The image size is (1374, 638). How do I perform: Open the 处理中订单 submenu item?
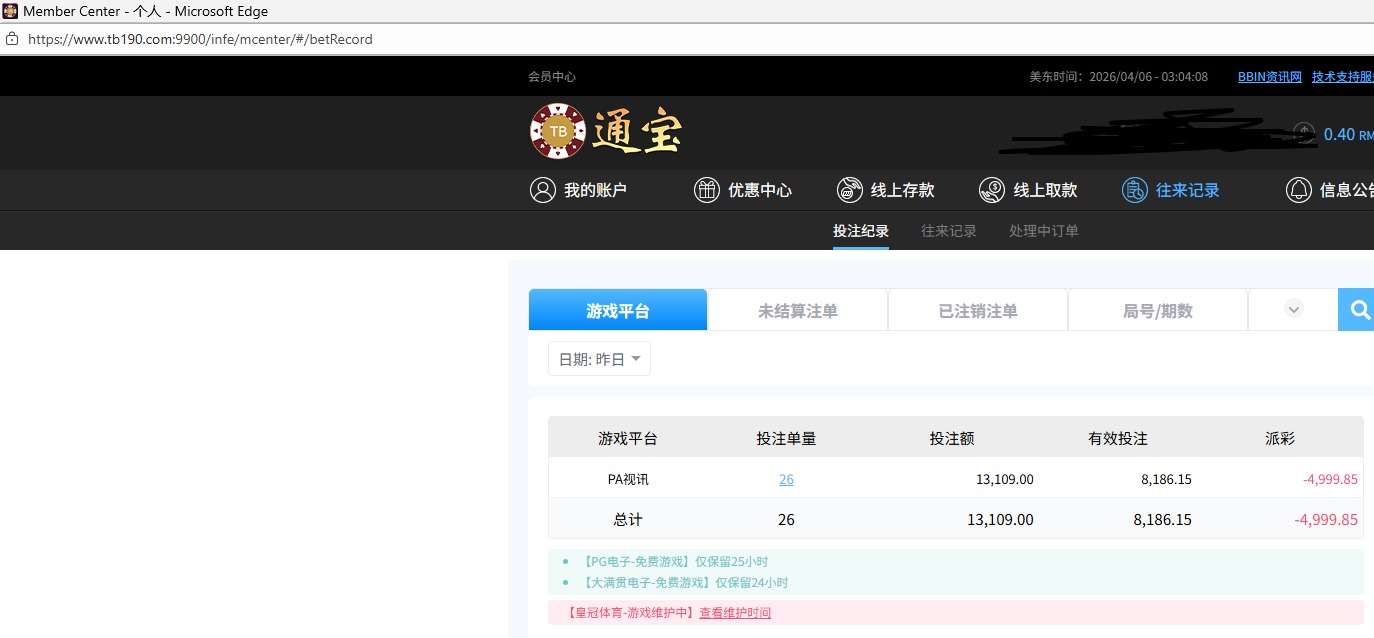coord(1043,231)
